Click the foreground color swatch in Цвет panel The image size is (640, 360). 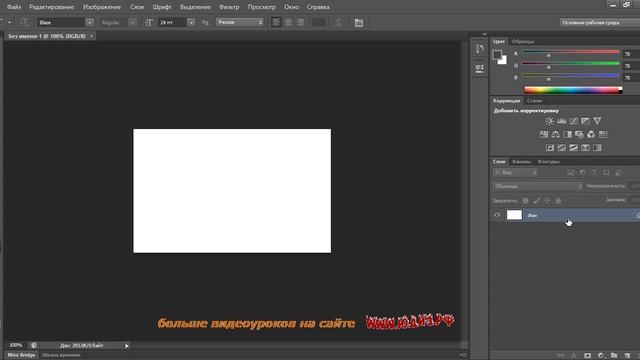[497, 54]
